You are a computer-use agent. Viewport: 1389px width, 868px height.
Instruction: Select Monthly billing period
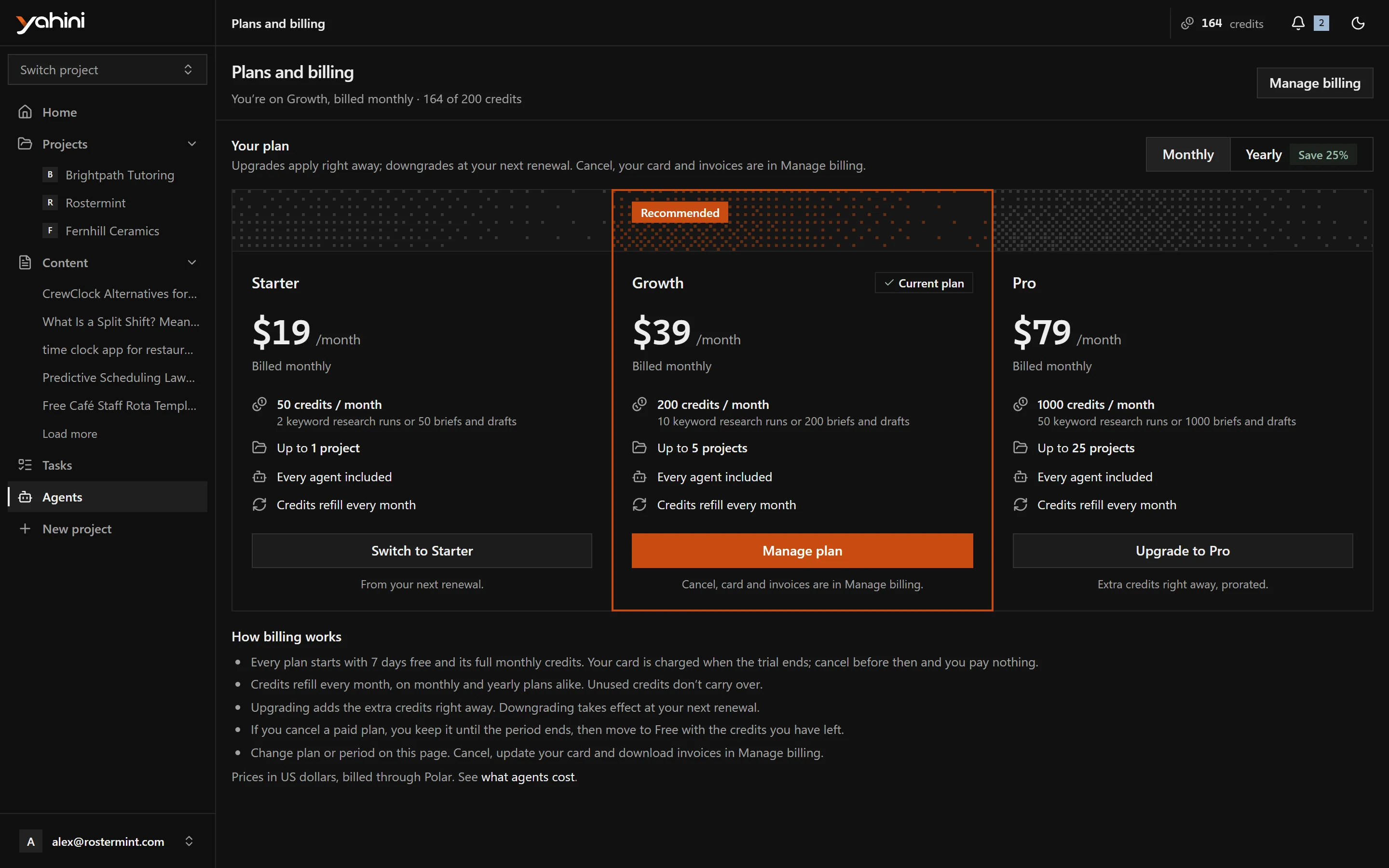(x=1188, y=154)
